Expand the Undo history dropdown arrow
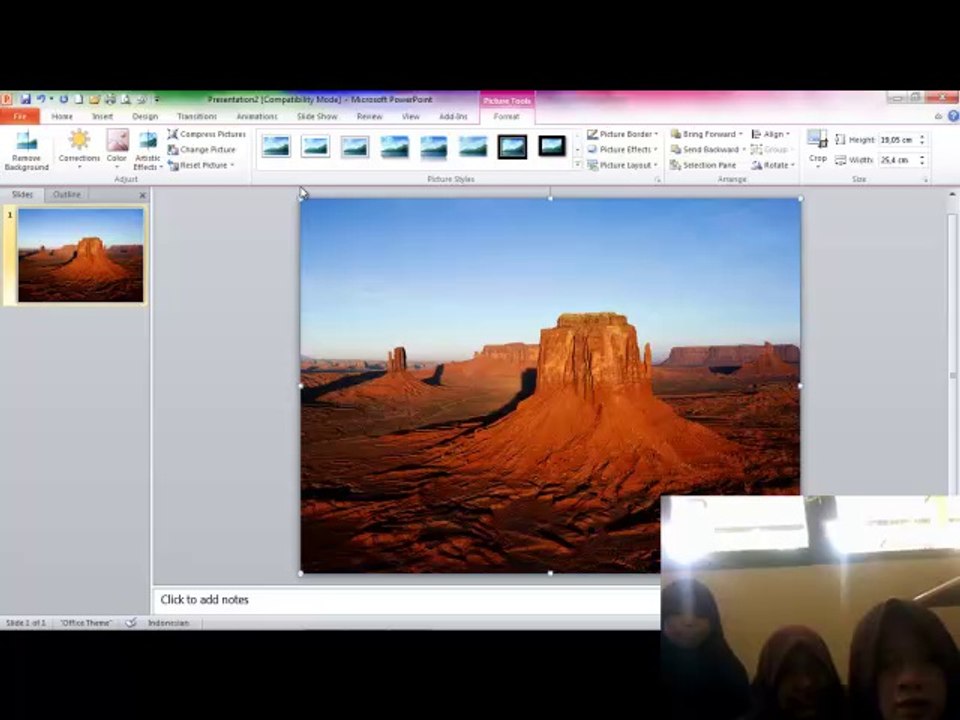960x720 pixels. (51, 99)
